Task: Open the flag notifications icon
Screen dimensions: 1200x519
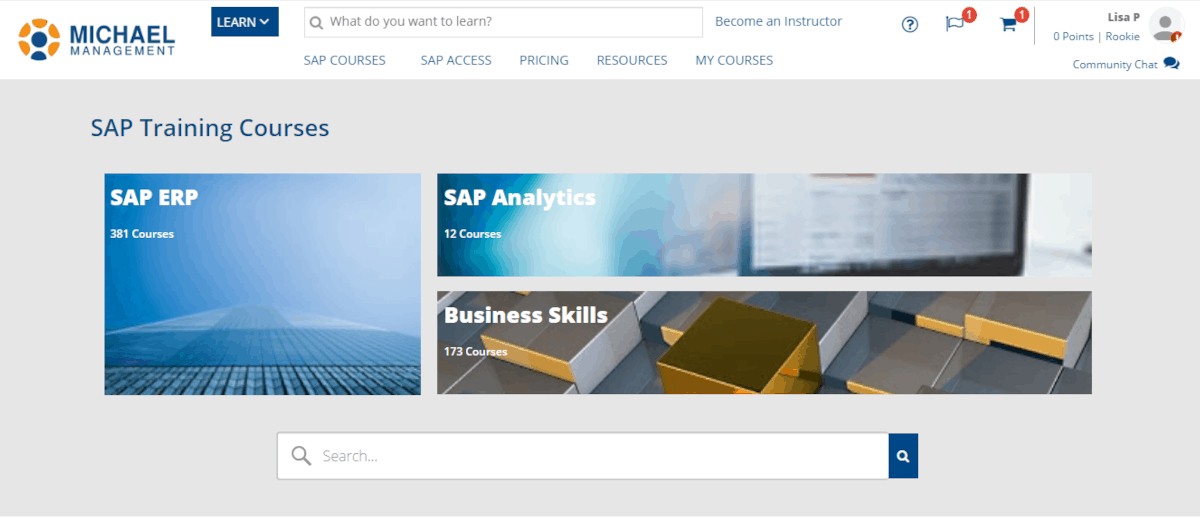Action: [955, 24]
